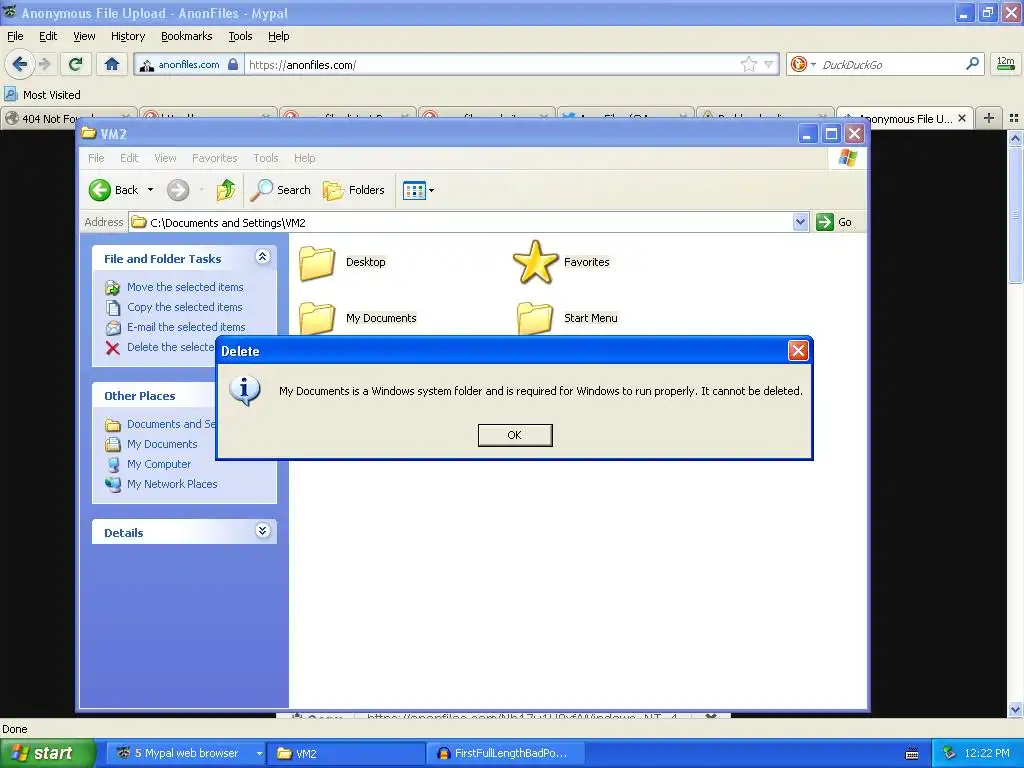Select the Favorites star folder
1024x768 pixels.
tap(535, 262)
